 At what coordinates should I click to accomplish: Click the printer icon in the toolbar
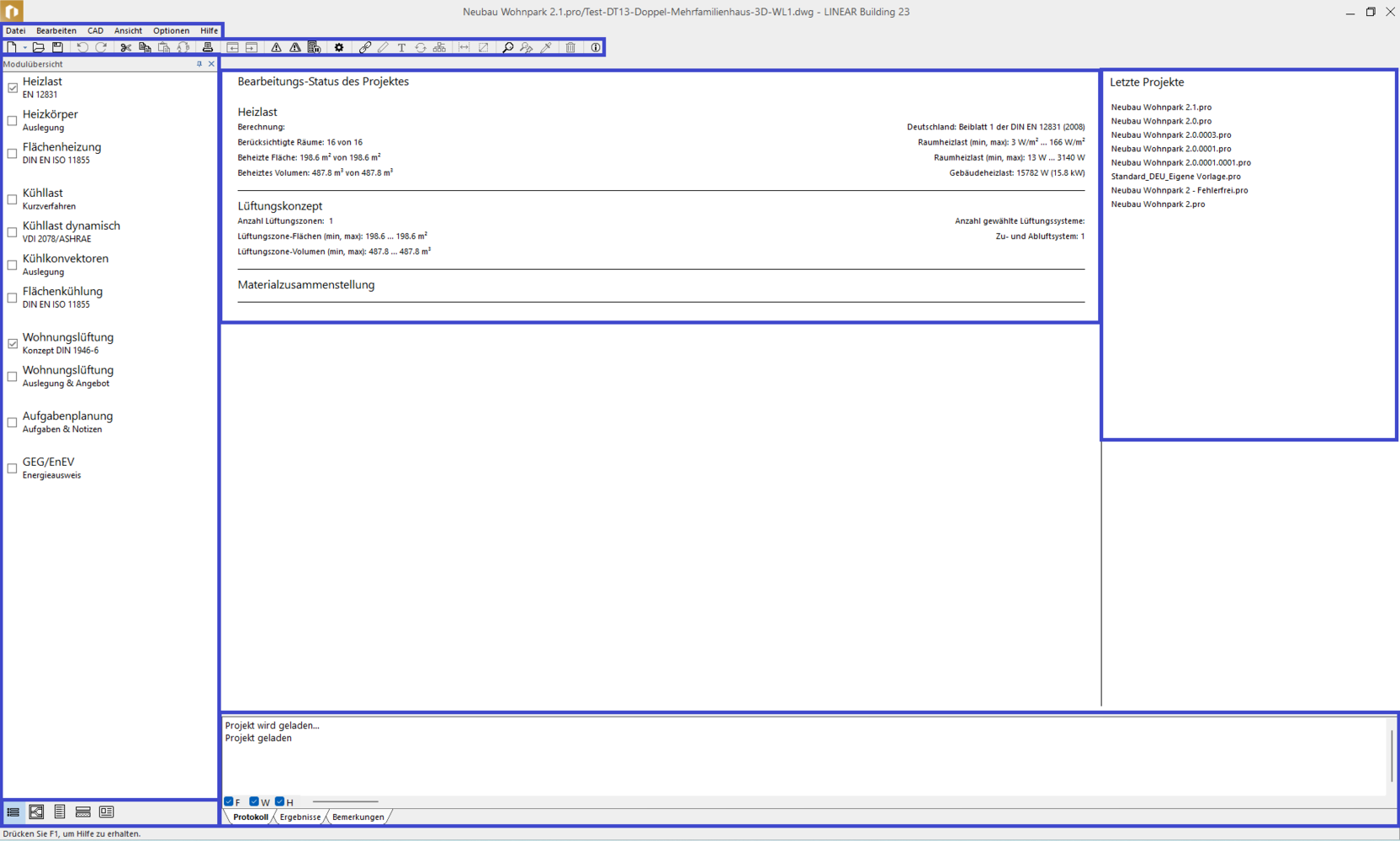tap(208, 48)
